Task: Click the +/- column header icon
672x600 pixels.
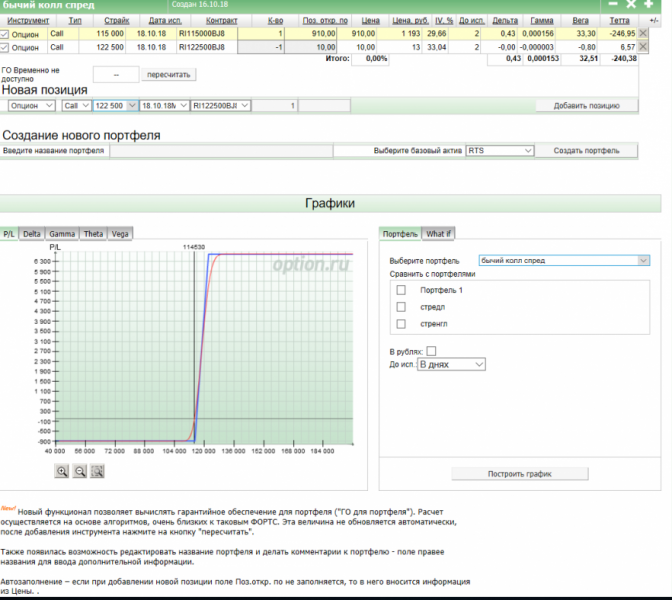Action: point(654,20)
